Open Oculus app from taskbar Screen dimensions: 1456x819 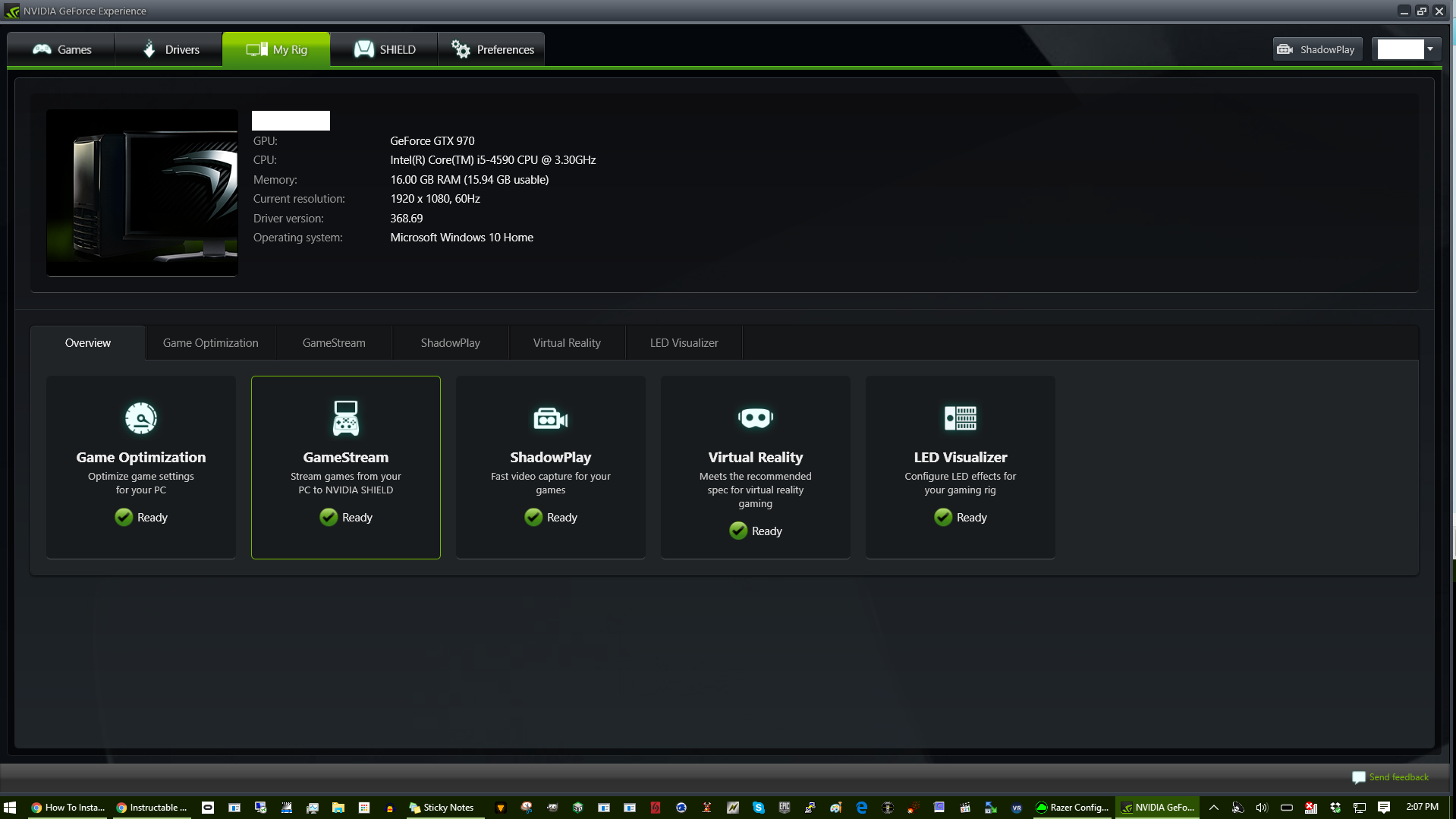click(x=208, y=808)
